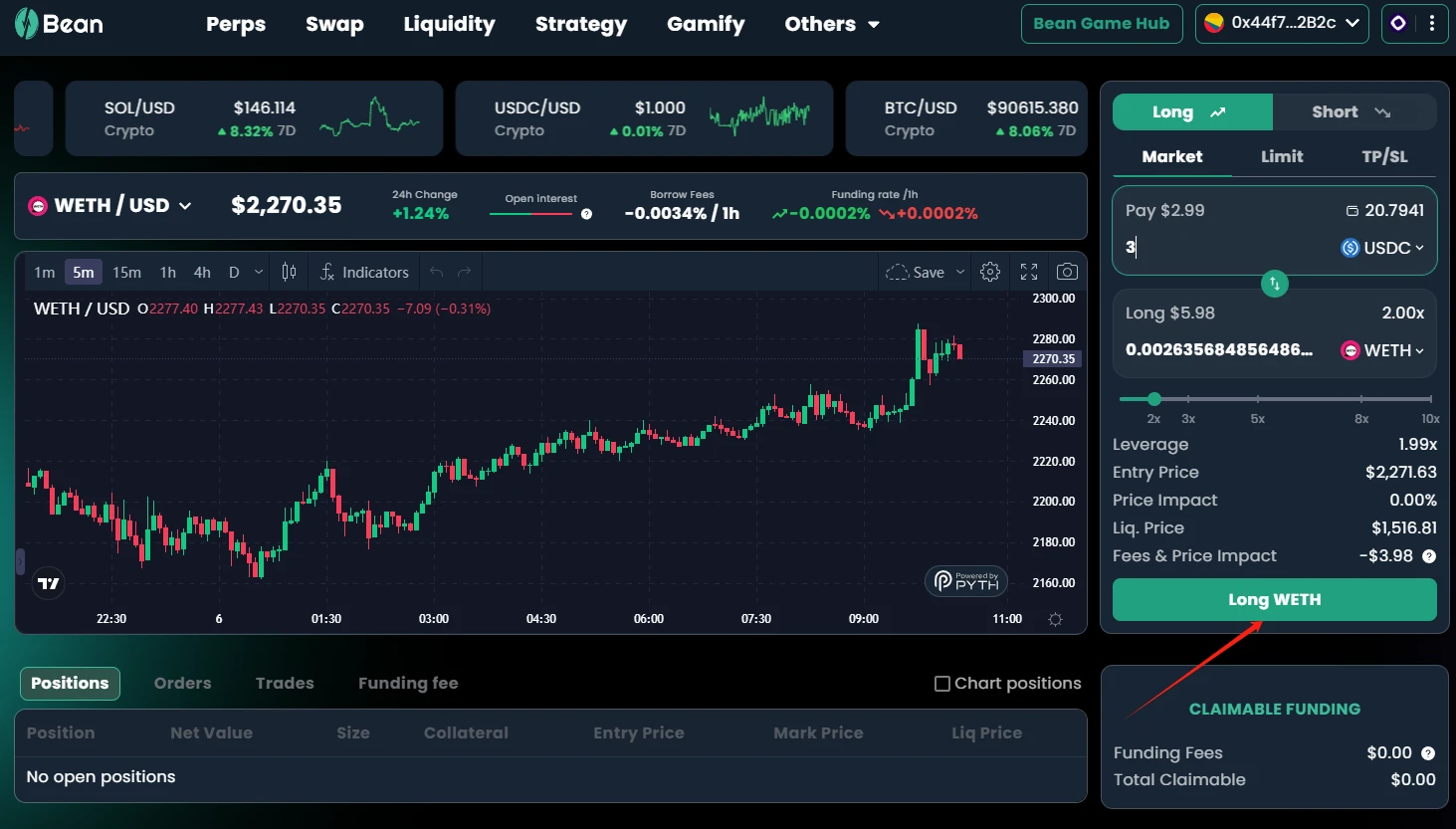Click the Long WETH button
Image resolution: width=1456 pixels, height=829 pixels.
1274,600
